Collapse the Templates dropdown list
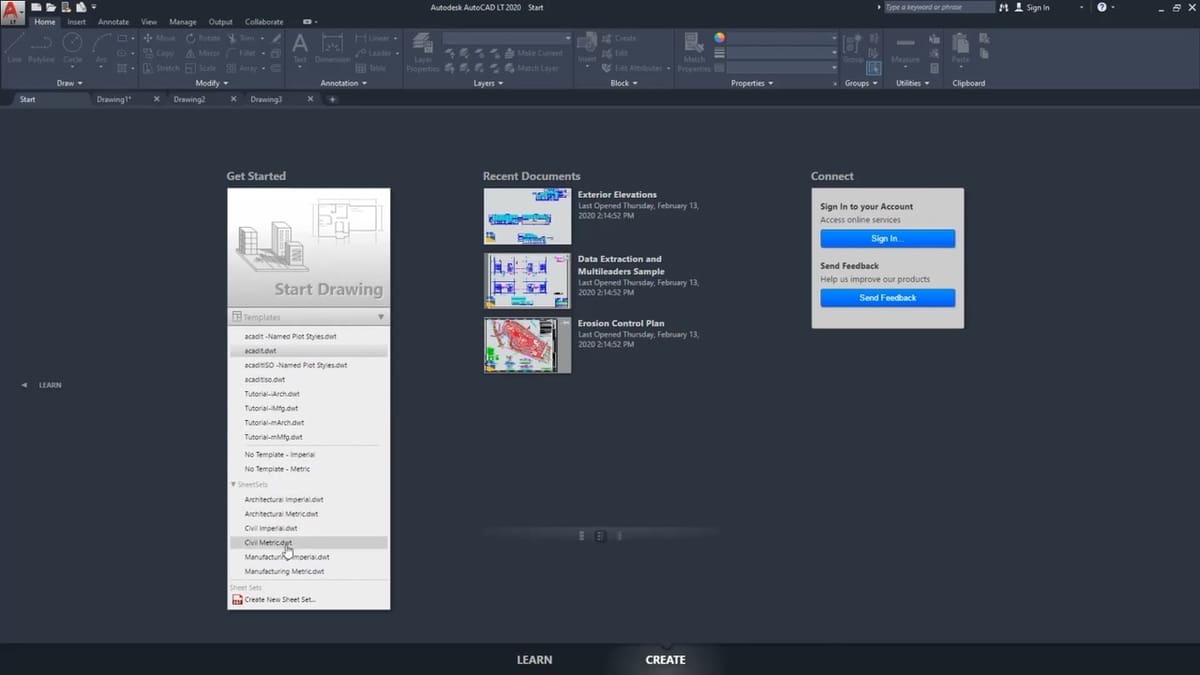 (x=381, y=317)
